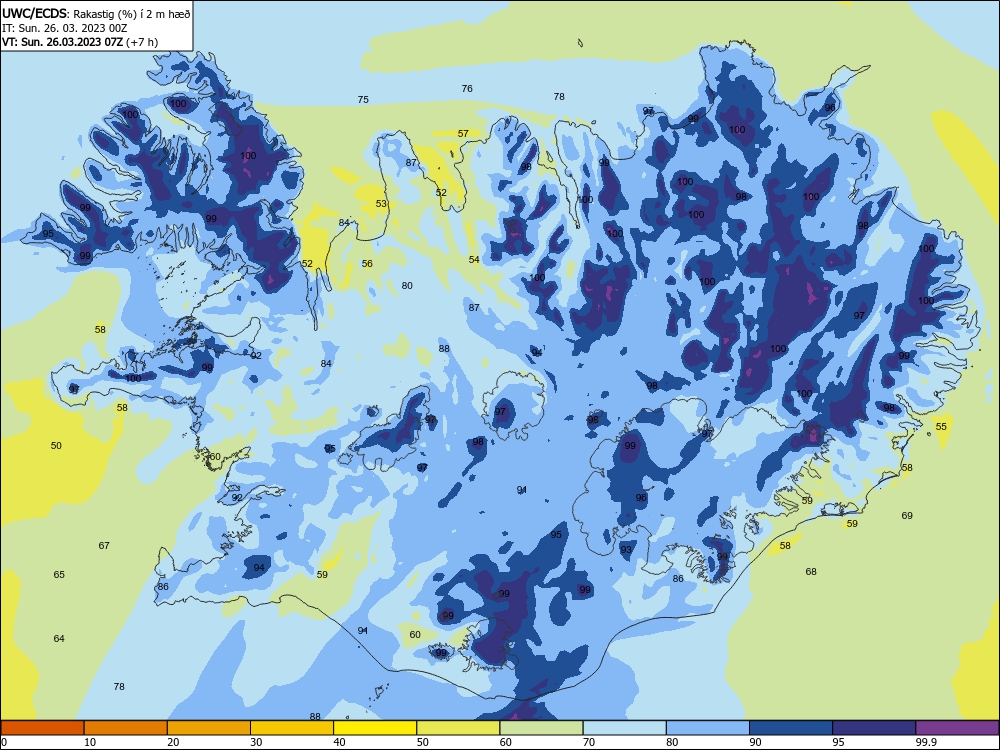Screen dimensions: 1000x750
Task: Click the map value '76' in the northern sea
Action: click(x=467, y=89)
